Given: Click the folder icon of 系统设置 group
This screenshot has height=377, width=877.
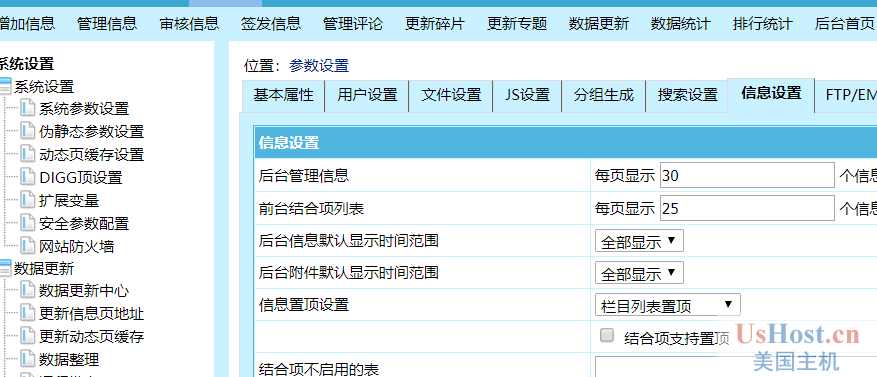Looking at the screenshot, I should pos(5,86).
